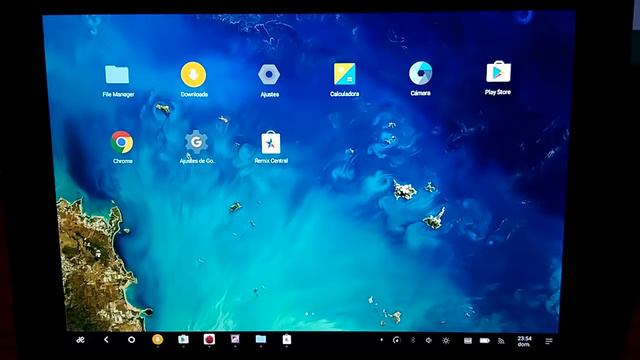Open the Wi-Fi network tray icon

pos(501,341)
